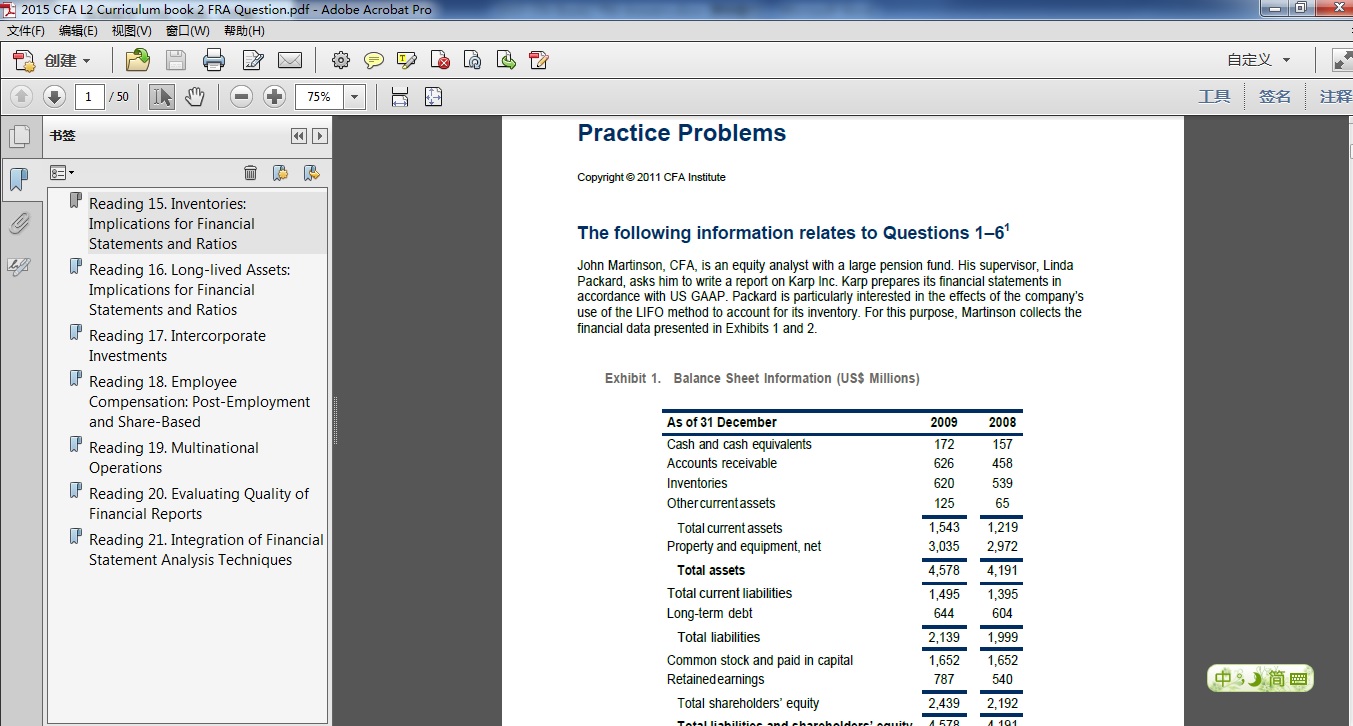Image resolution: width=1353 pixels, height=726 pixels.
Task: Click the toolbar expand icon at top right
Action: [1342, 60]
